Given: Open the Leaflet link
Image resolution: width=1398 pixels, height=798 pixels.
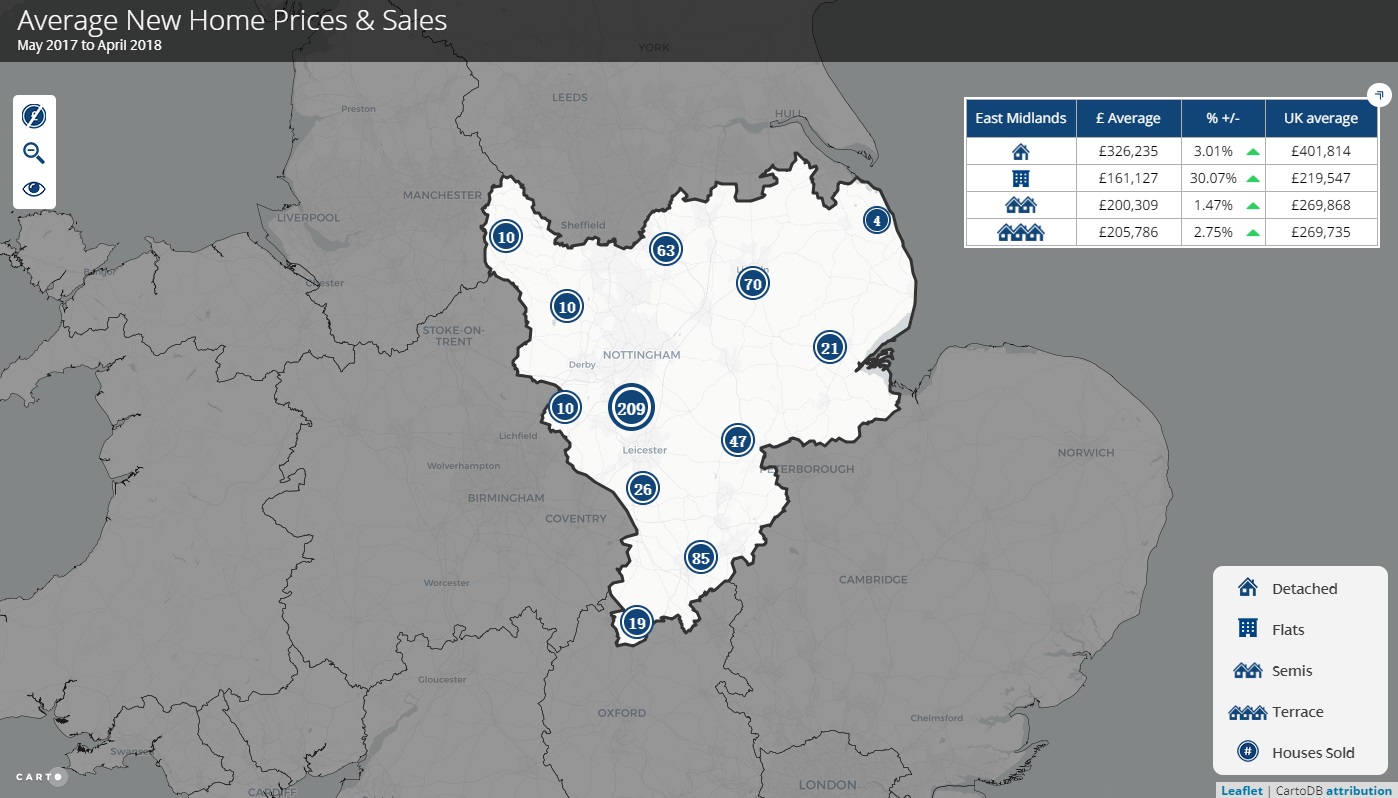Looking at the screenshot, I should tap(1241, 790).
